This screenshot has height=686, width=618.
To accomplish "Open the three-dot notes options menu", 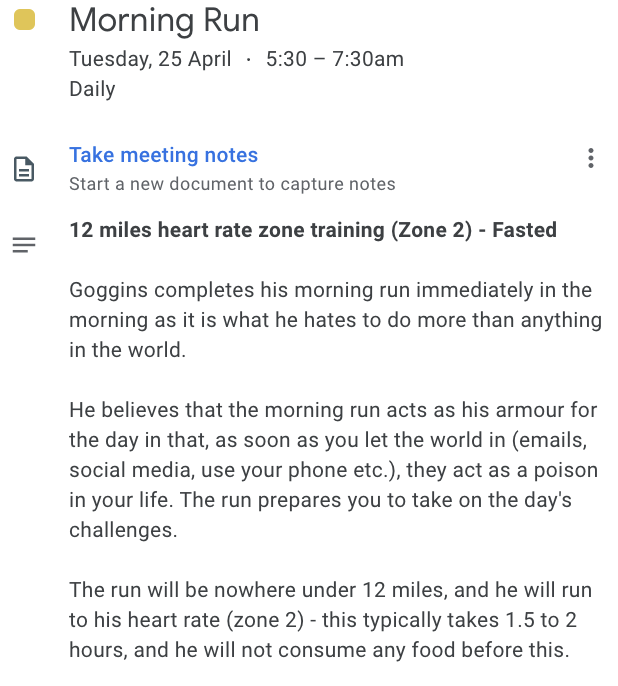I will [x=591, y=158].
